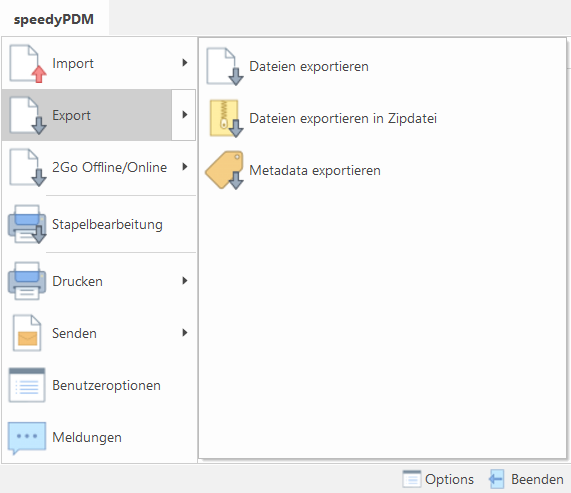Click the Import document icon with red arrow
The height and width of the screenshot is (493, 571).
pos(28,63)
